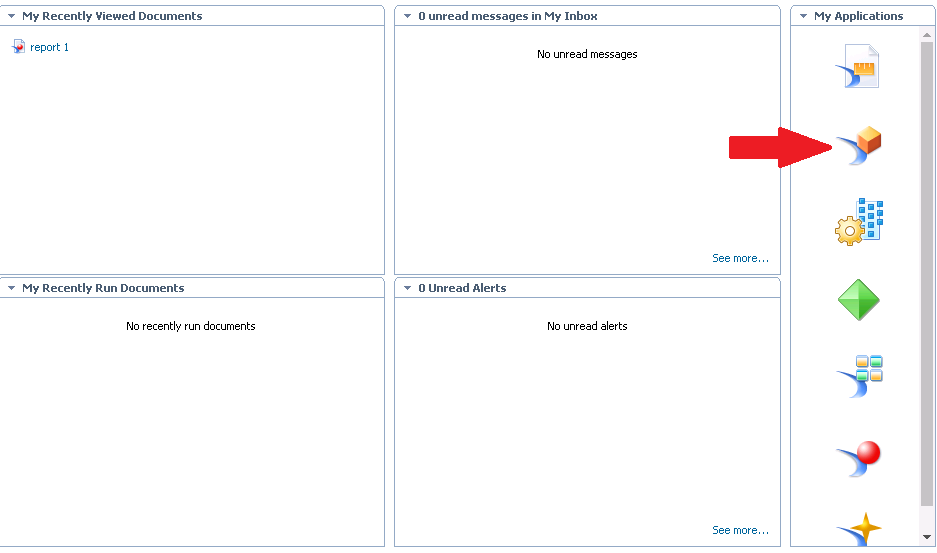
Task: Click See more in the Unread Alerts panel
Action: point(740,530)
